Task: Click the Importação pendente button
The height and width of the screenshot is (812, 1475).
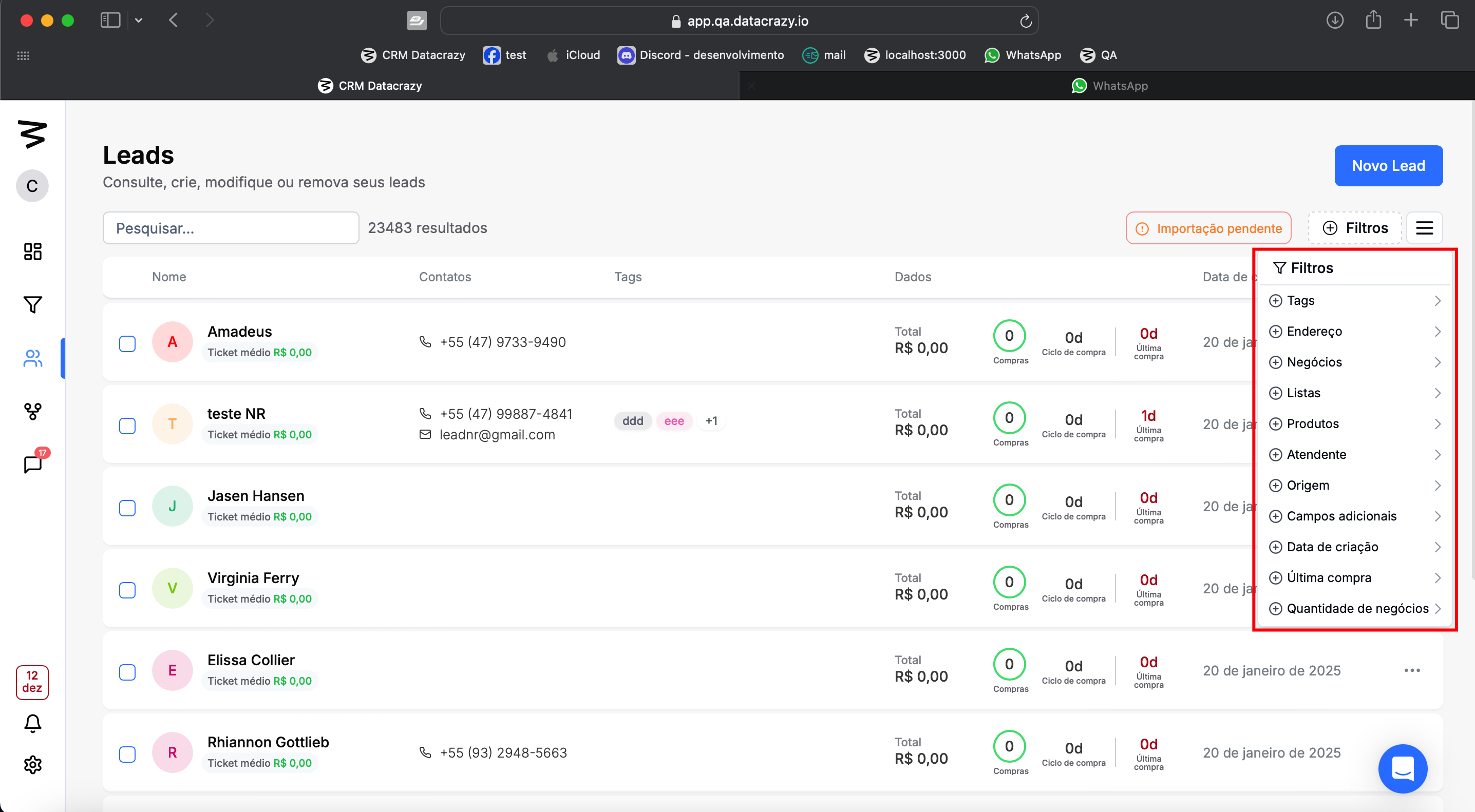Action: coord(1208,228)
